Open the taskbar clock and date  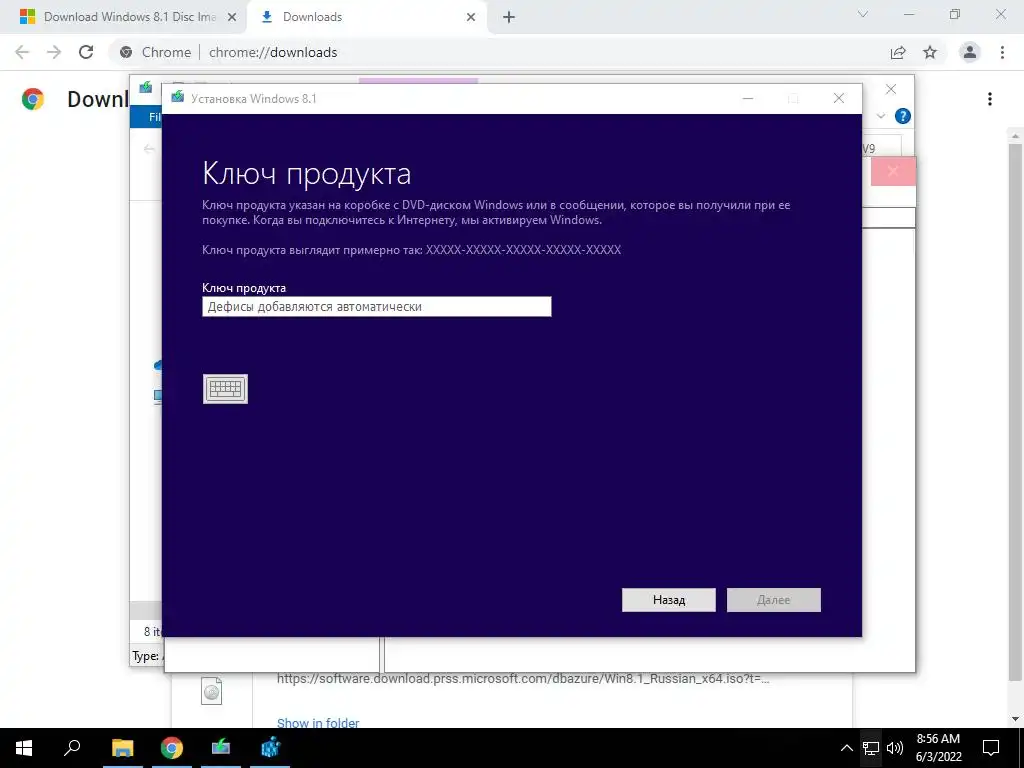point(938,748)
